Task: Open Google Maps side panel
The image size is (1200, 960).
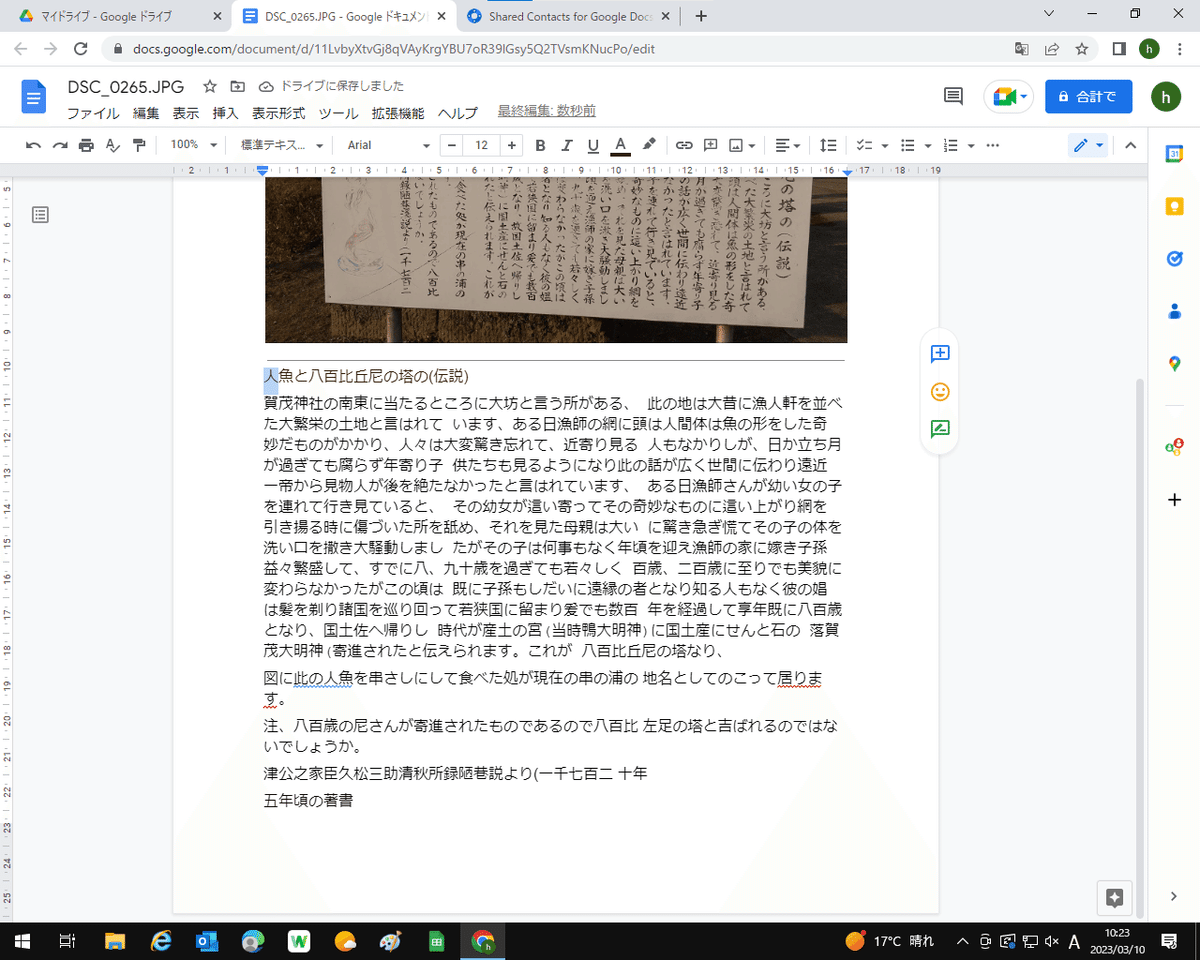Action: click(x=1175, y=363)
